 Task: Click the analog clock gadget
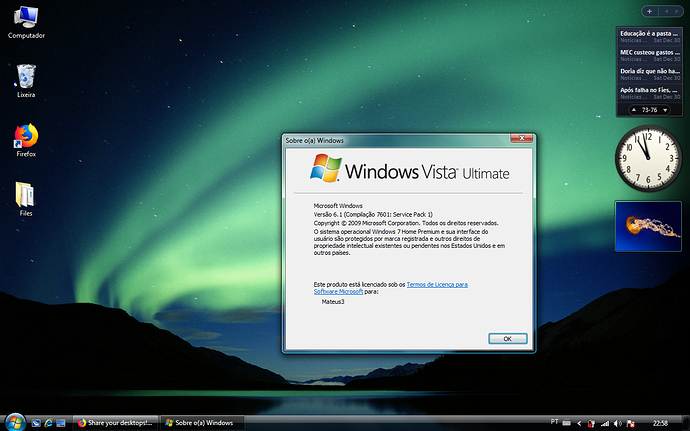(x=648, y=158)
